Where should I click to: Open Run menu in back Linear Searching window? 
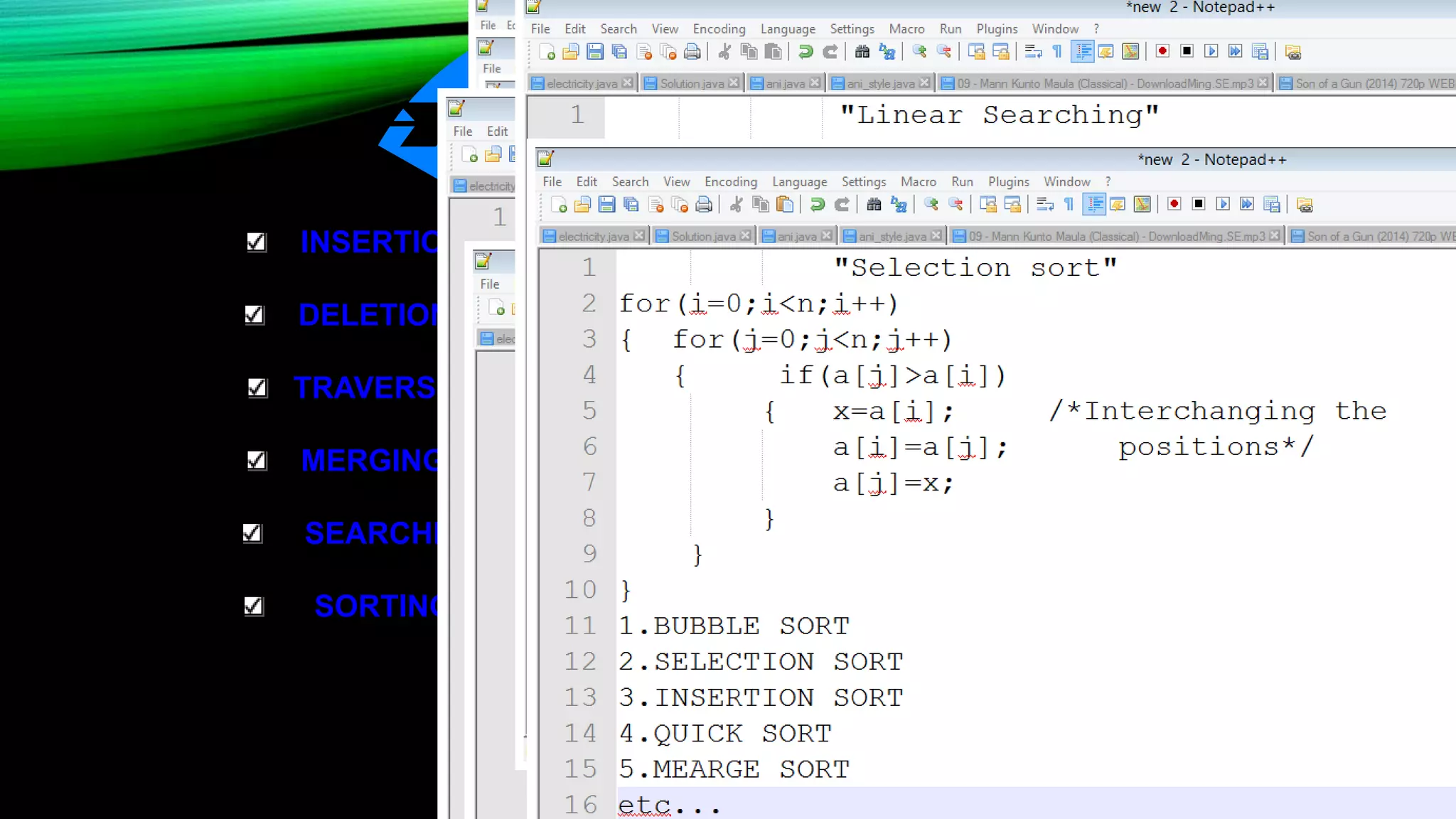951,29
